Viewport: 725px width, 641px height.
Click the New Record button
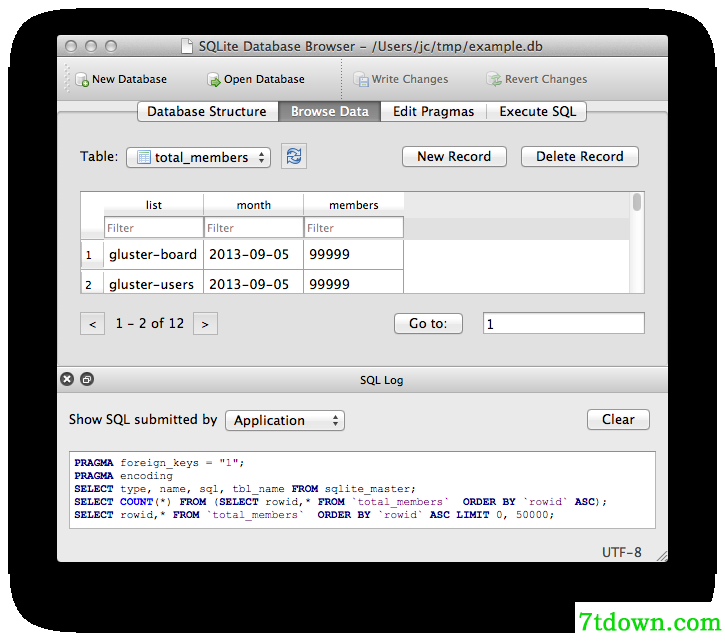(x=454, y=156)
